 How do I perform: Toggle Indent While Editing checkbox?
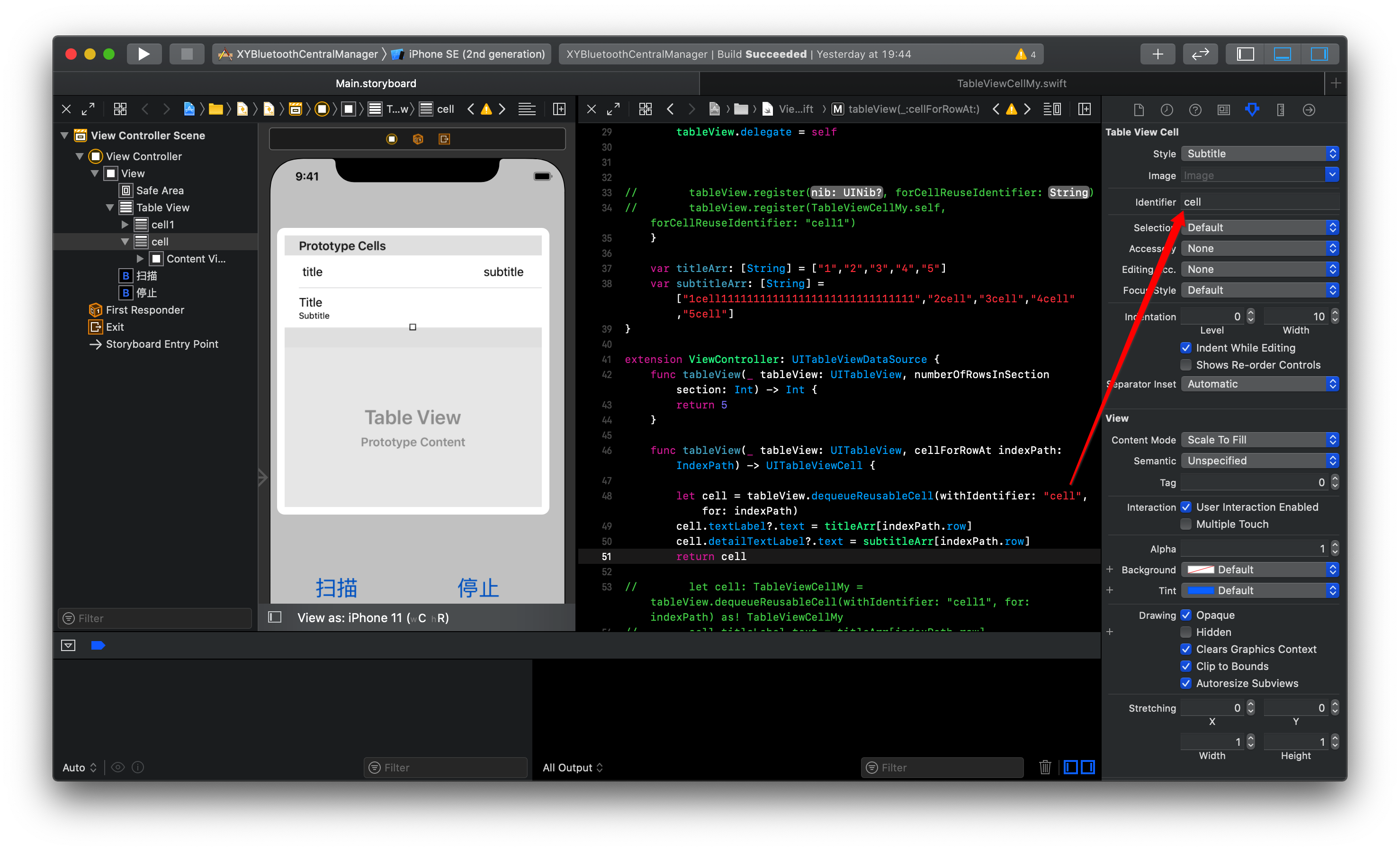tap(1186, 348)
